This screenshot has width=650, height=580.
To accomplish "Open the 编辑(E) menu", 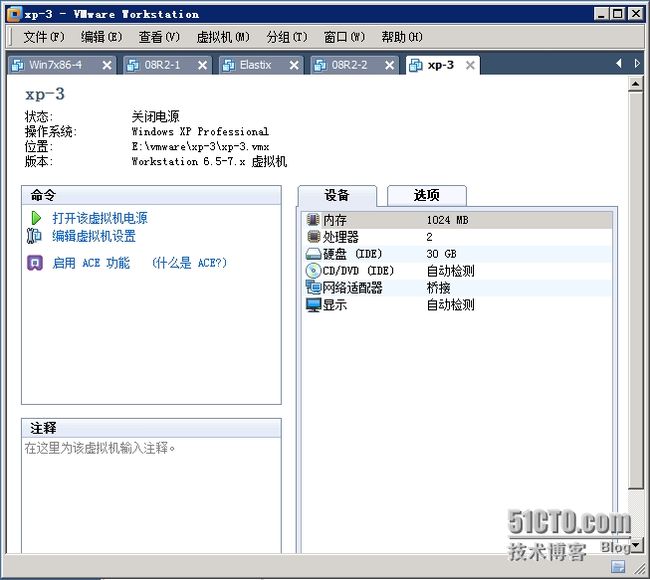I will pos(102,37).
